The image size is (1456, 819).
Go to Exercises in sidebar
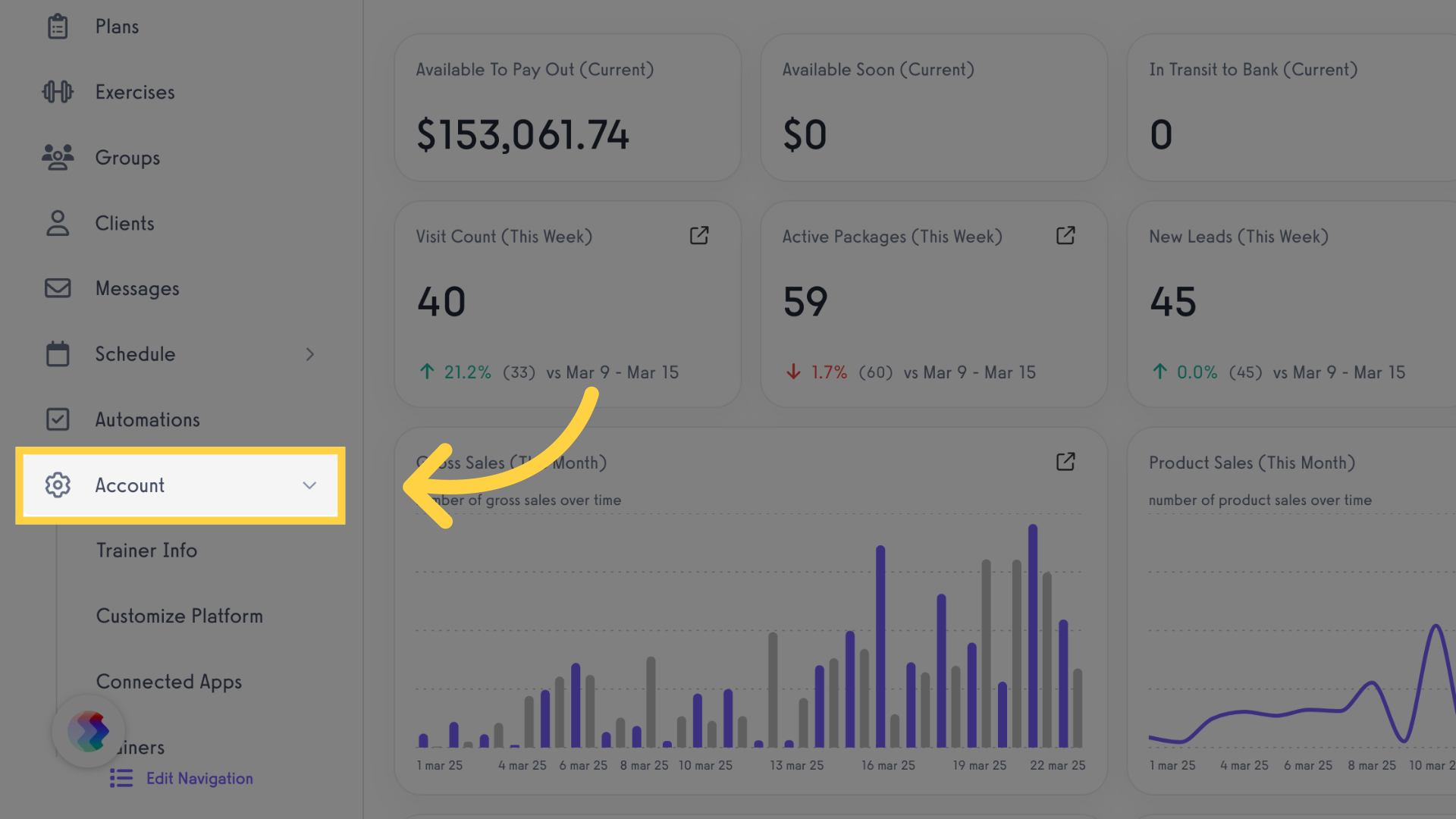[135, 92]
